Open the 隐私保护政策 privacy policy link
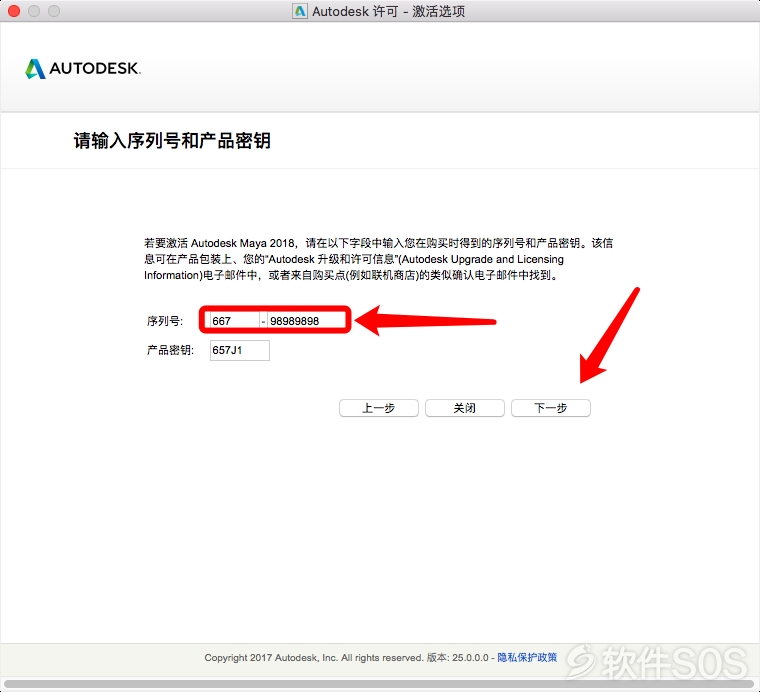The image size is (760, 692). click(527, 658)
